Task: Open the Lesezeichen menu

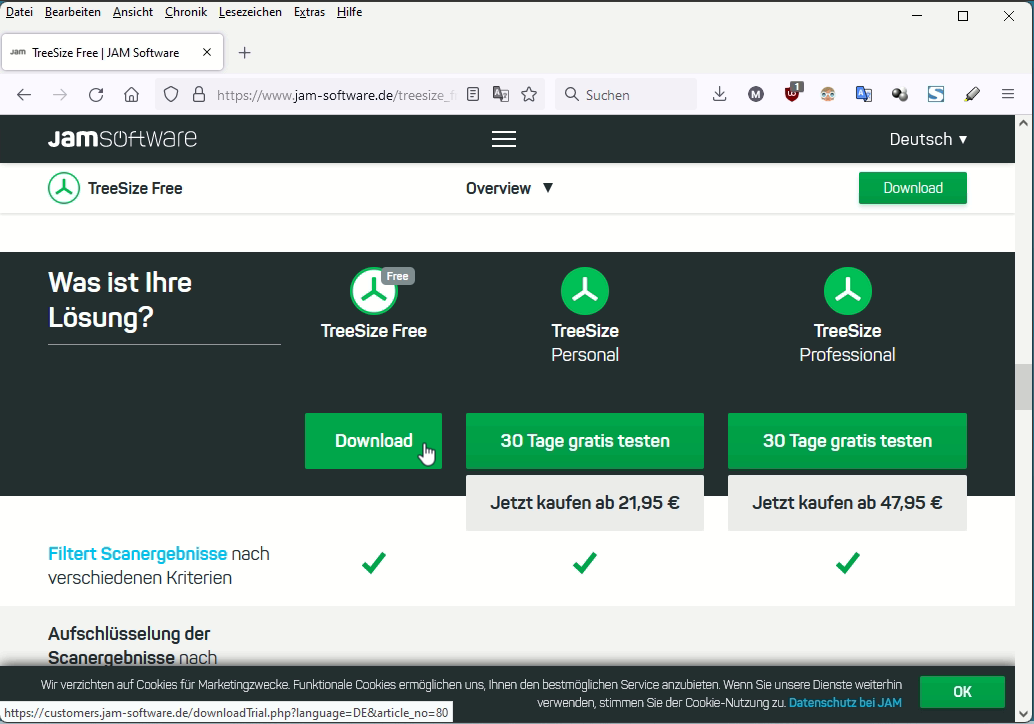Action: pos(250,12)
